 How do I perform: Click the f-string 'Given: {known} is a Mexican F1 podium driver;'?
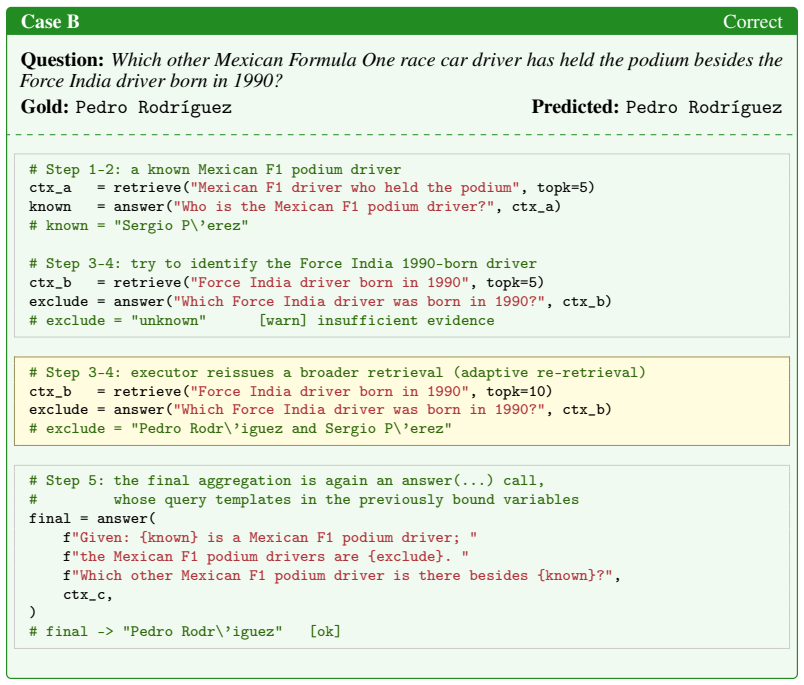(x=270, y=538)
